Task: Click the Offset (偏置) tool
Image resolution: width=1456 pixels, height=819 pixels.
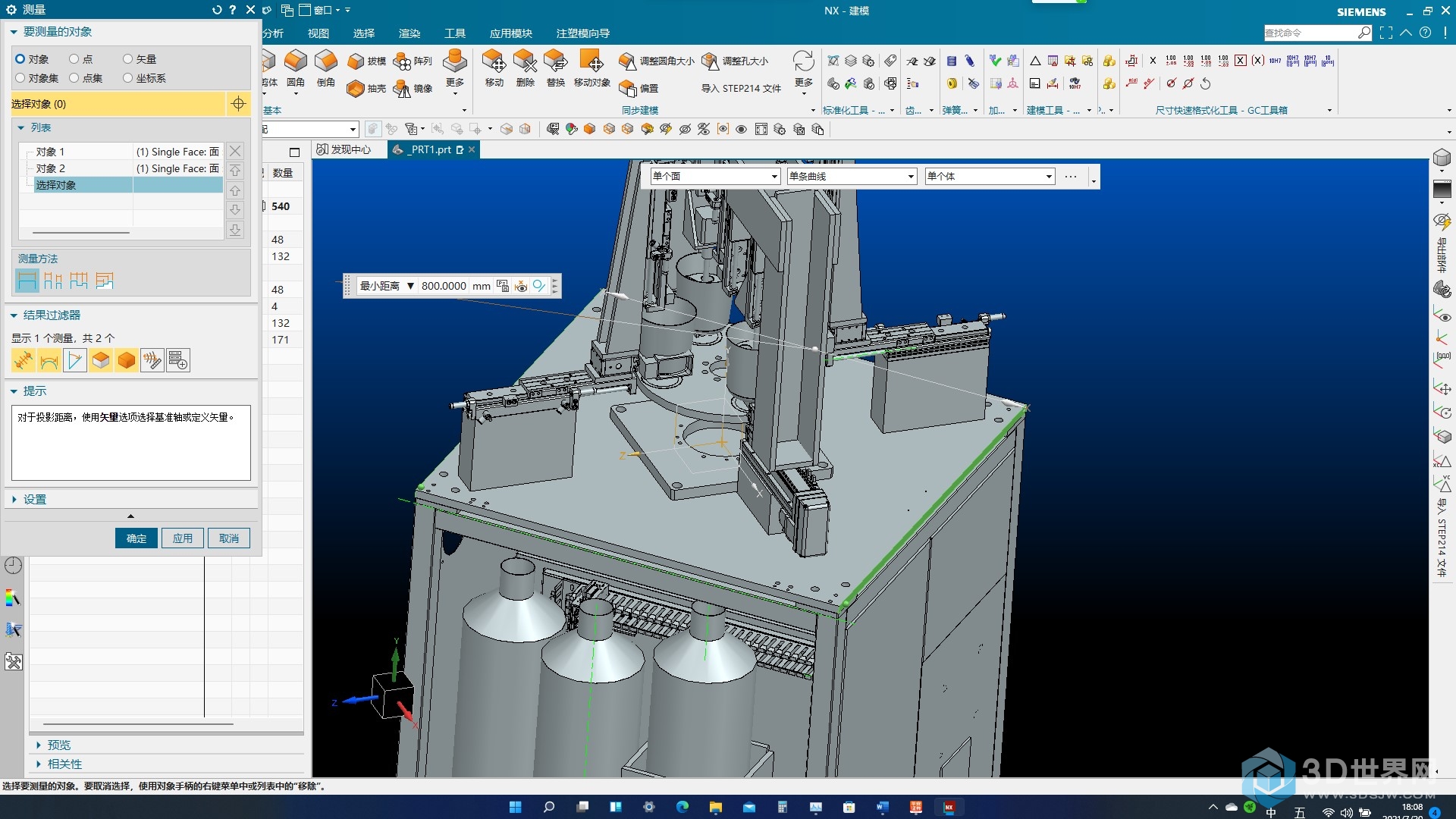Action: [x=639, y=89]
